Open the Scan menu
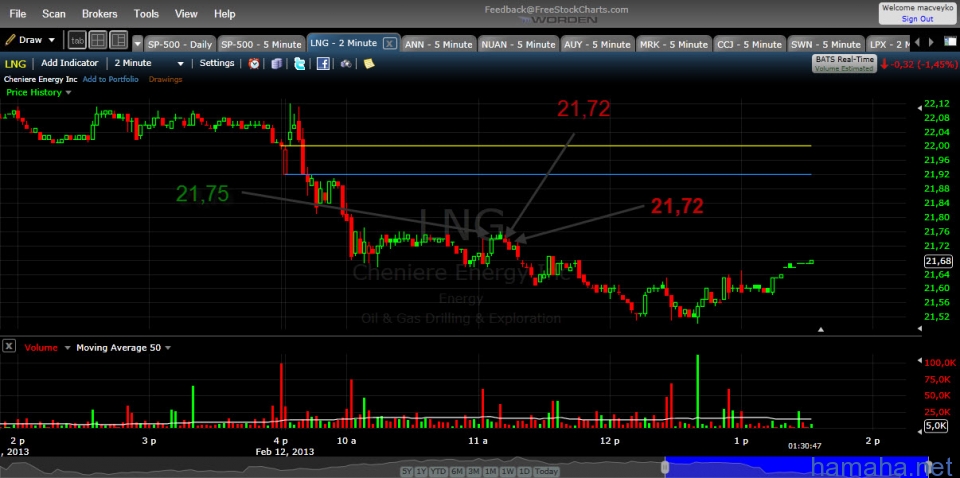 point(54,13)
